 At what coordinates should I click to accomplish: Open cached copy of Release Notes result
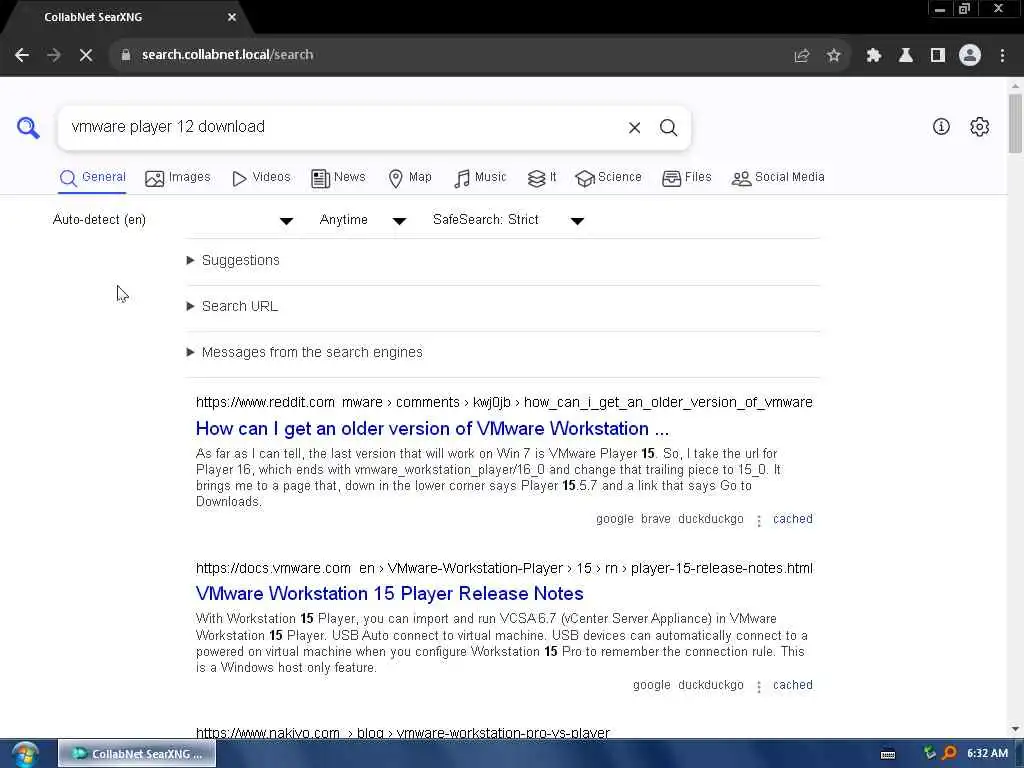793,685
